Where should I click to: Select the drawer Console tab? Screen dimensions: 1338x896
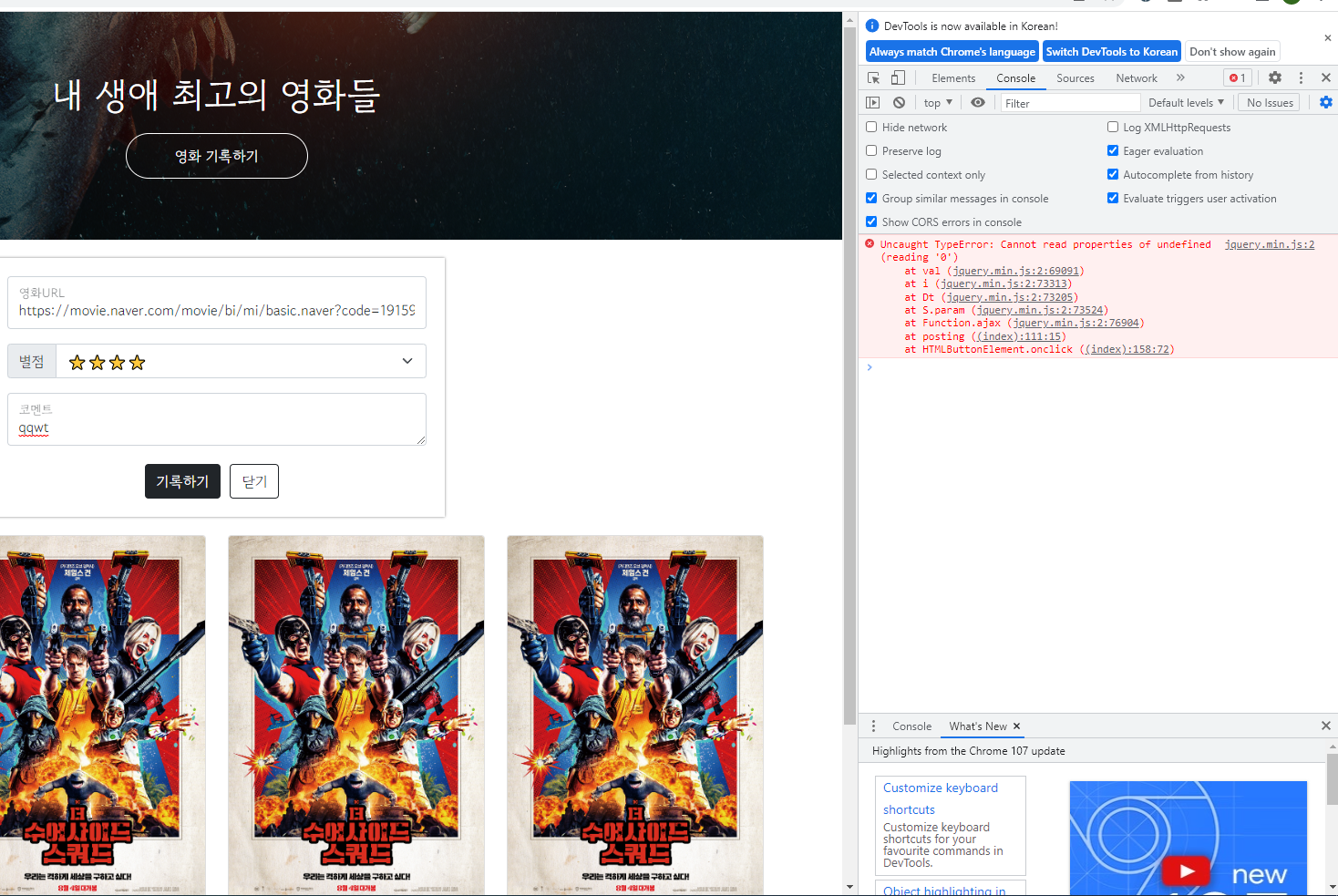(911, 726)
